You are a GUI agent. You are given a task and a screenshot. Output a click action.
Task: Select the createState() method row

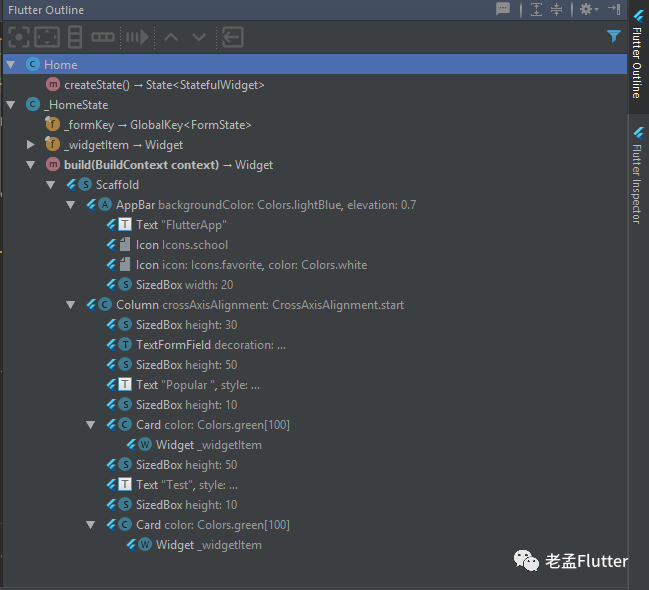[x=315, y=85]
